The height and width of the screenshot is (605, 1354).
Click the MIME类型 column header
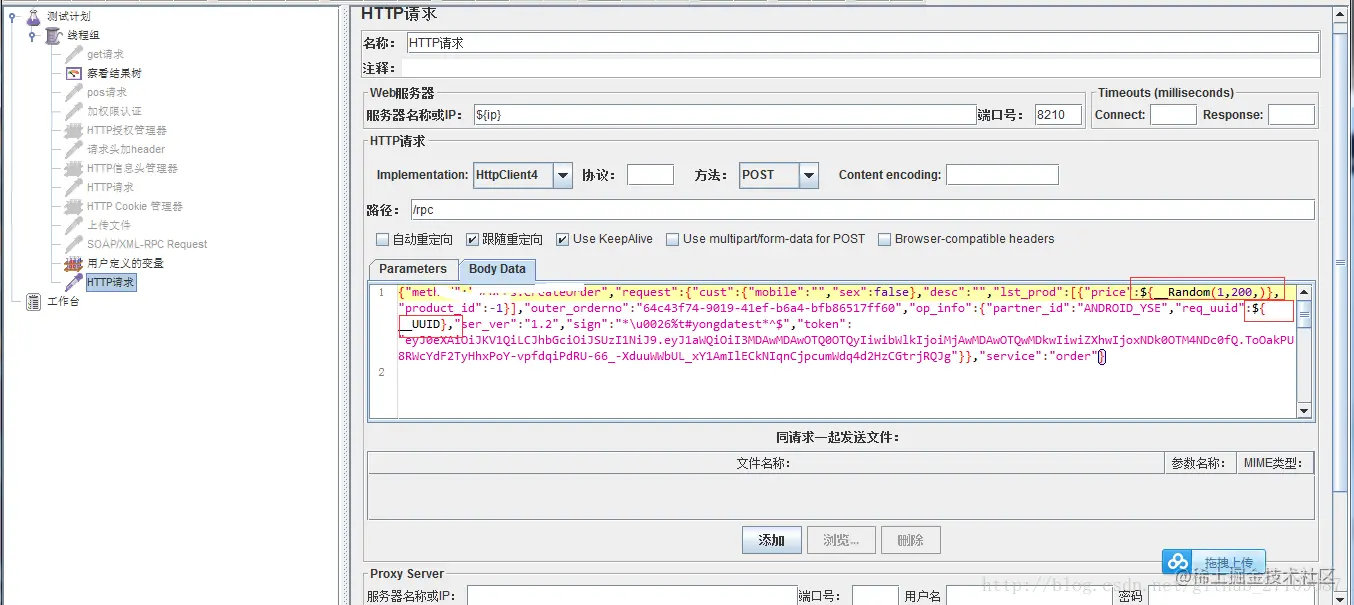1274,463
